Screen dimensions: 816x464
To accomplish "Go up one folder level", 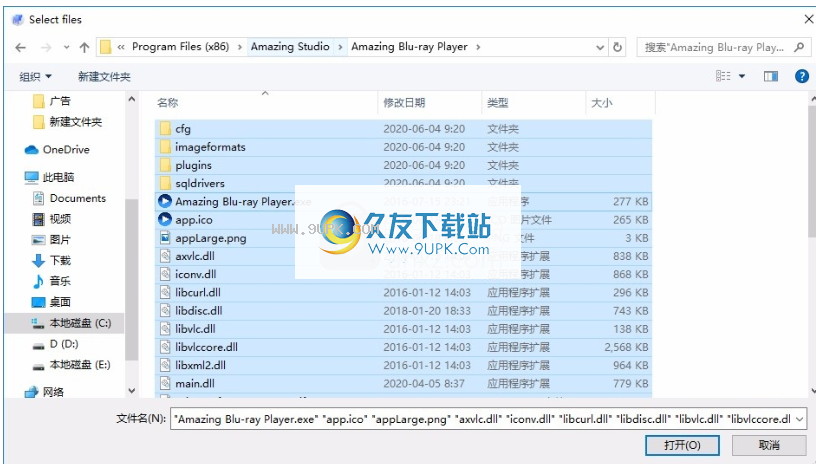I will pyautogui.click(x=84, y=47).
